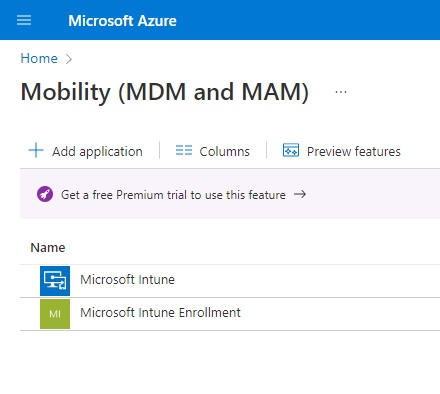Open free Premium trial banner text
Viewport: 440px width, 394px height.
click(x=173, y=195)
